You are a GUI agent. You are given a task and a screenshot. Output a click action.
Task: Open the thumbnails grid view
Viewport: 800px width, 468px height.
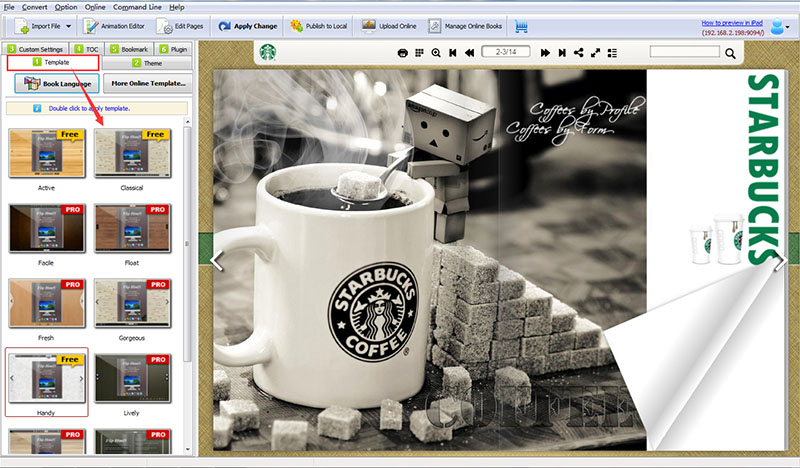(419, 53)
